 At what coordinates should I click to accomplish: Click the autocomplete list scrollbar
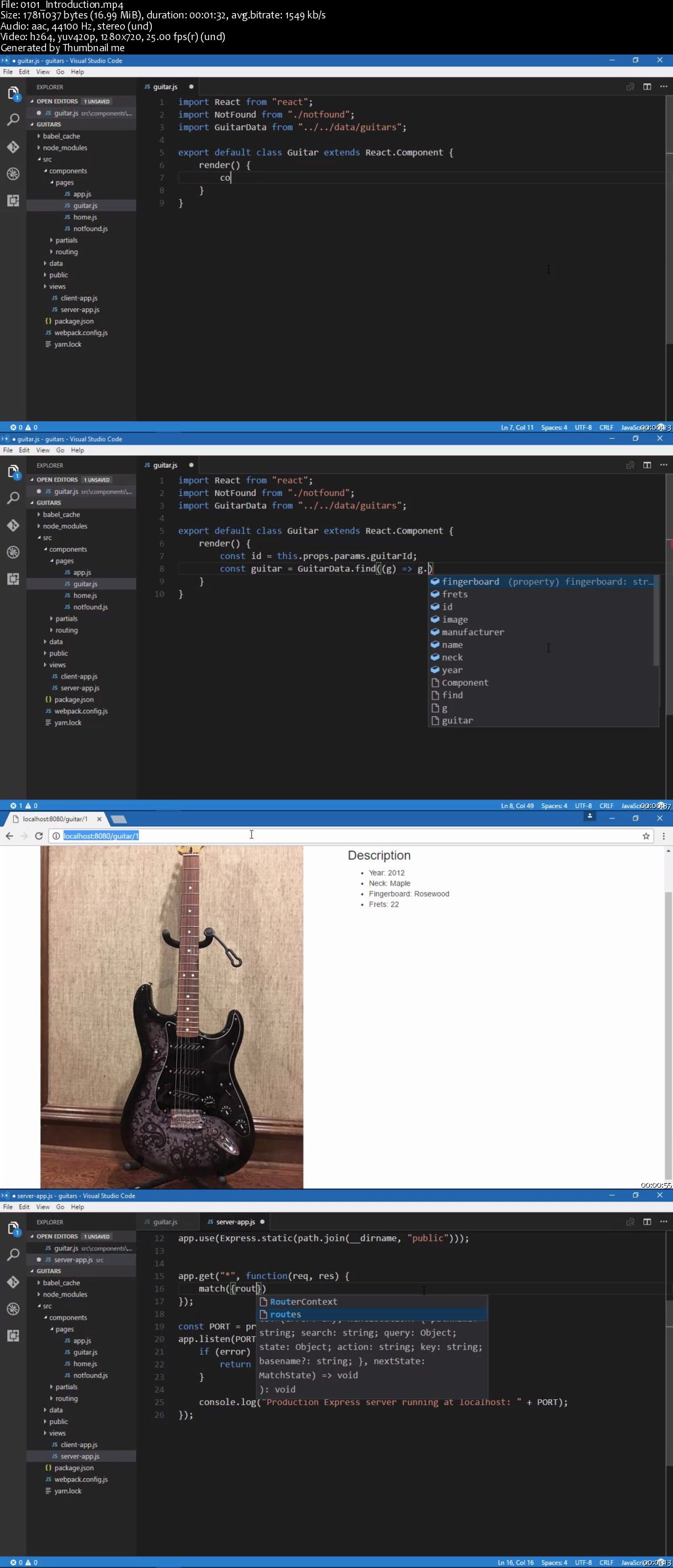coord(656,621)
